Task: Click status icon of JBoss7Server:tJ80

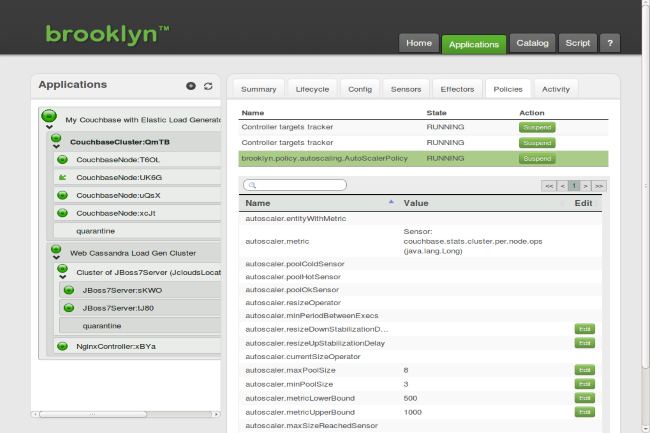Action: tap(69, 308)
